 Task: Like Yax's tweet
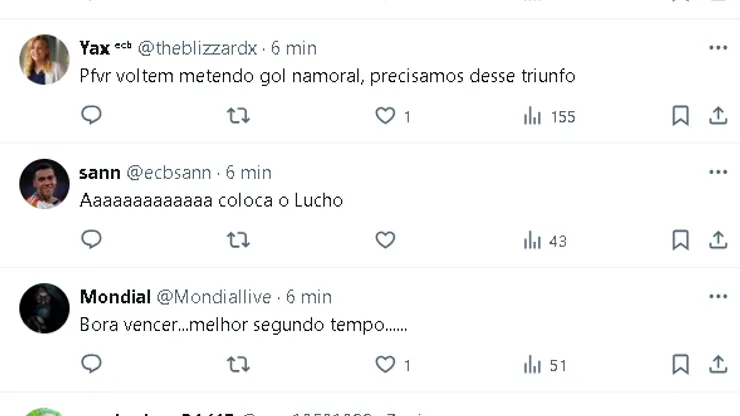click(385, 116)
